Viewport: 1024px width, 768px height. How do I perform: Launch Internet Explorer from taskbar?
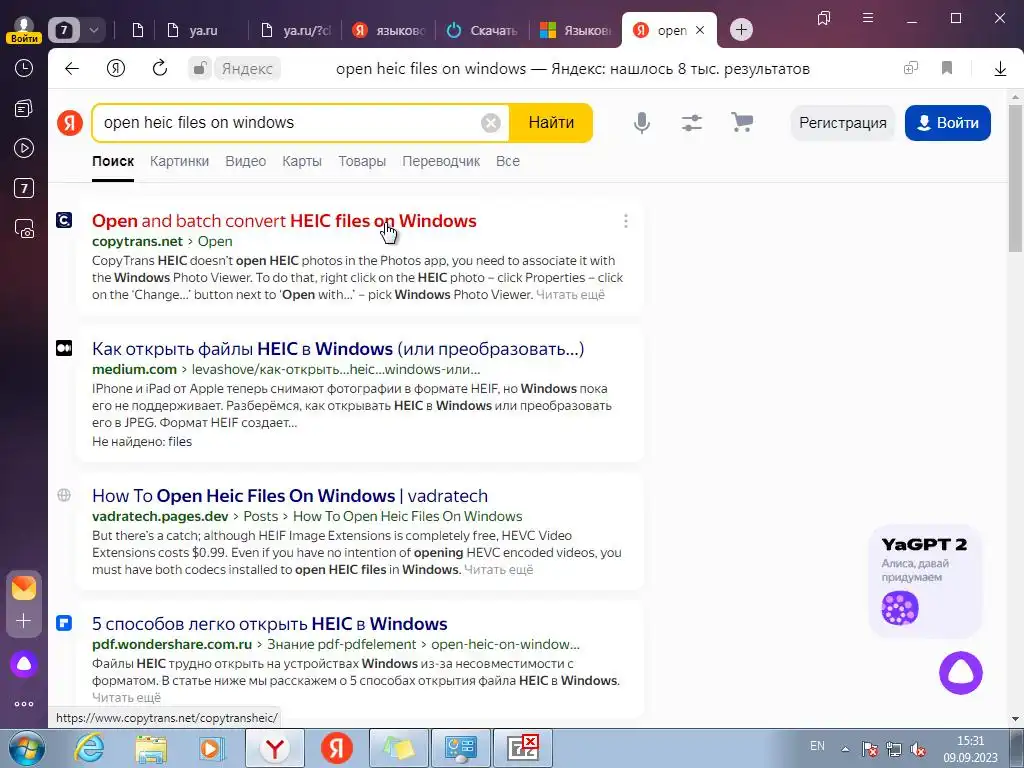coord(89,748)
